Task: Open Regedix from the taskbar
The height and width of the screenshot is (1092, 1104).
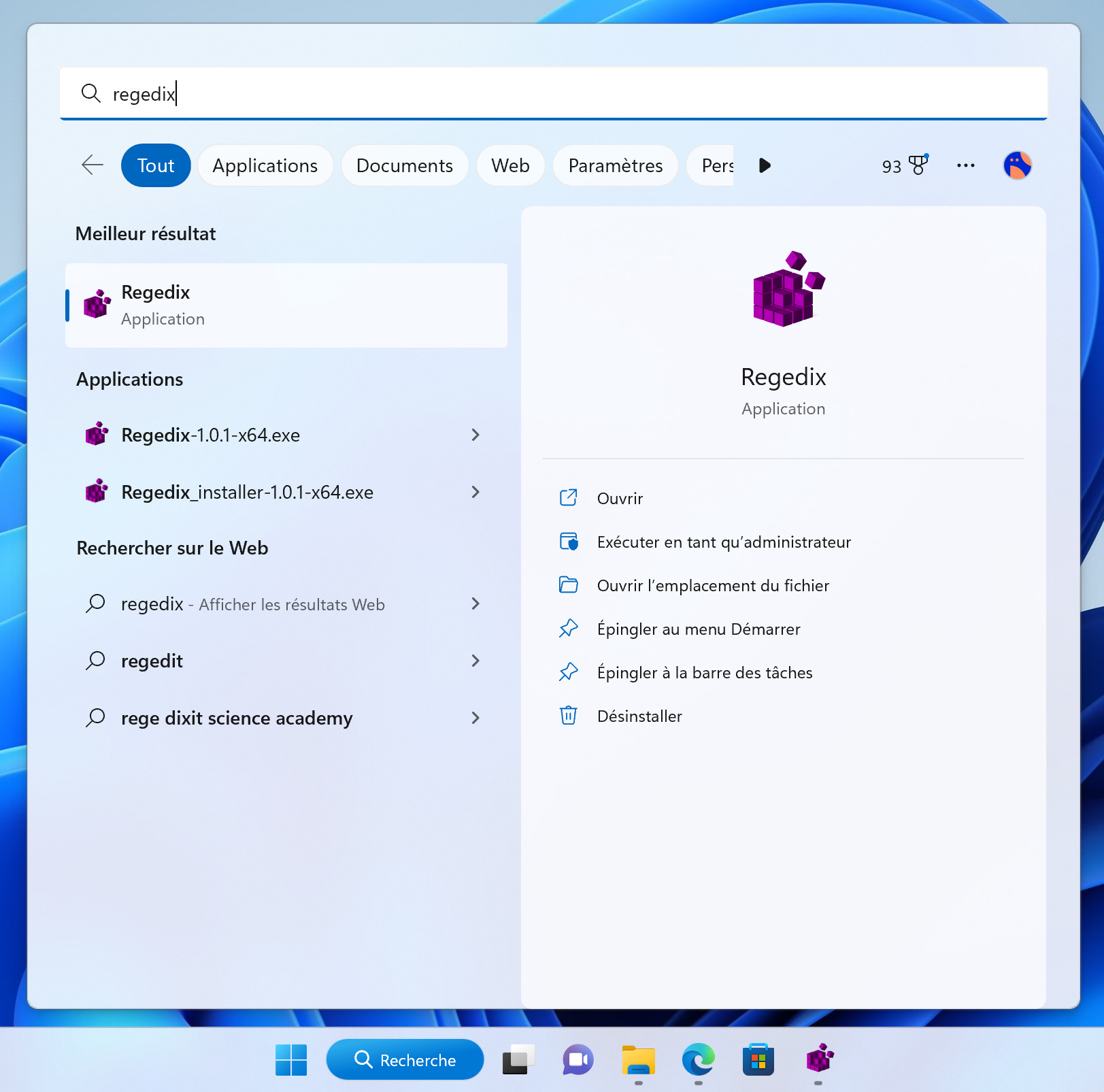Action: pos(819,1060)
